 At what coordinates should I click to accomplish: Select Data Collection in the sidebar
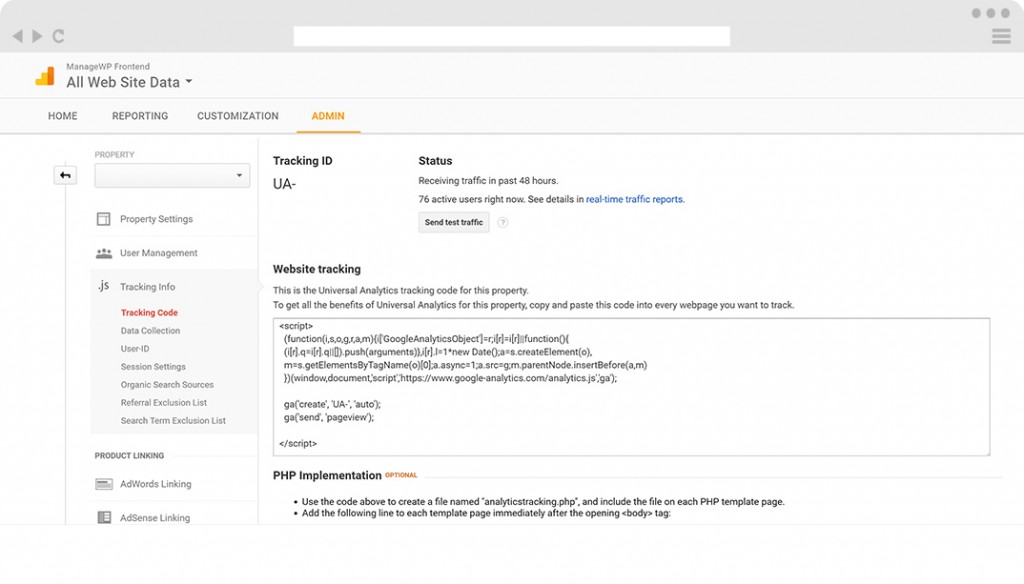pos(151,331)
